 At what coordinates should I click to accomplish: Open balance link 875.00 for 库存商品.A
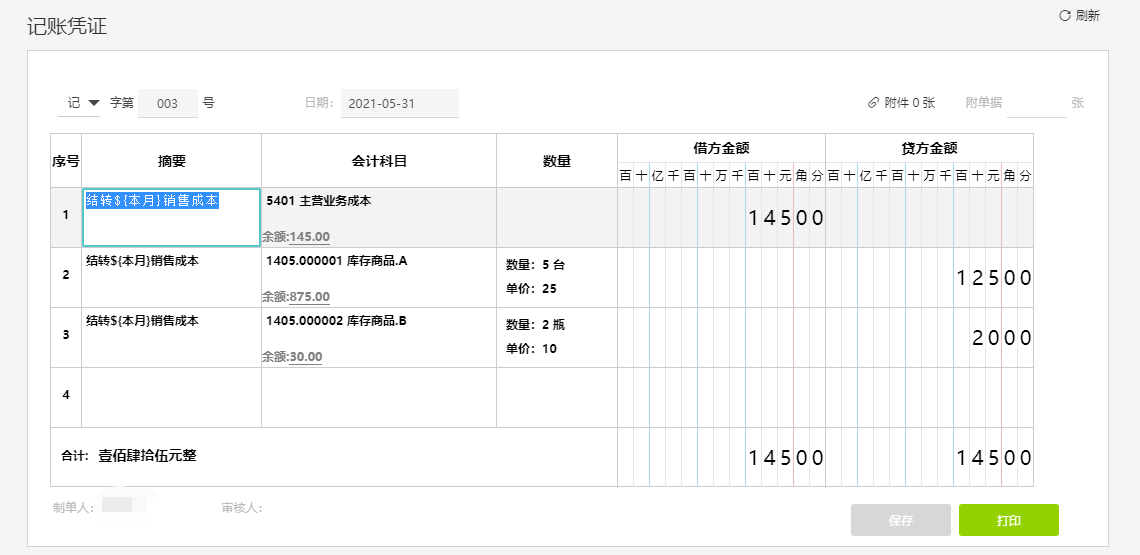click(x=309, y=297)
